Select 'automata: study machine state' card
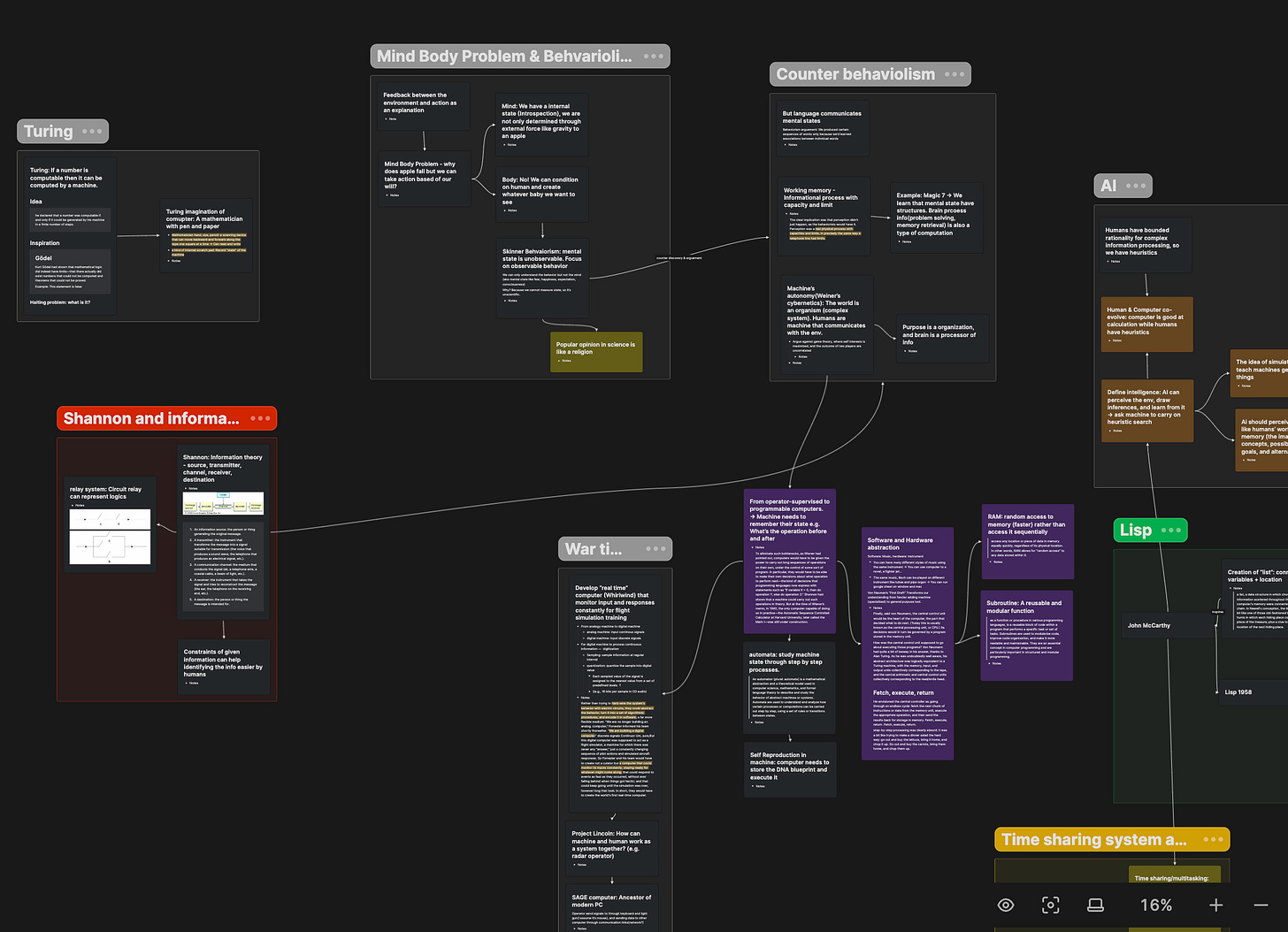The image size is (1288, 932). click(789, 688)
